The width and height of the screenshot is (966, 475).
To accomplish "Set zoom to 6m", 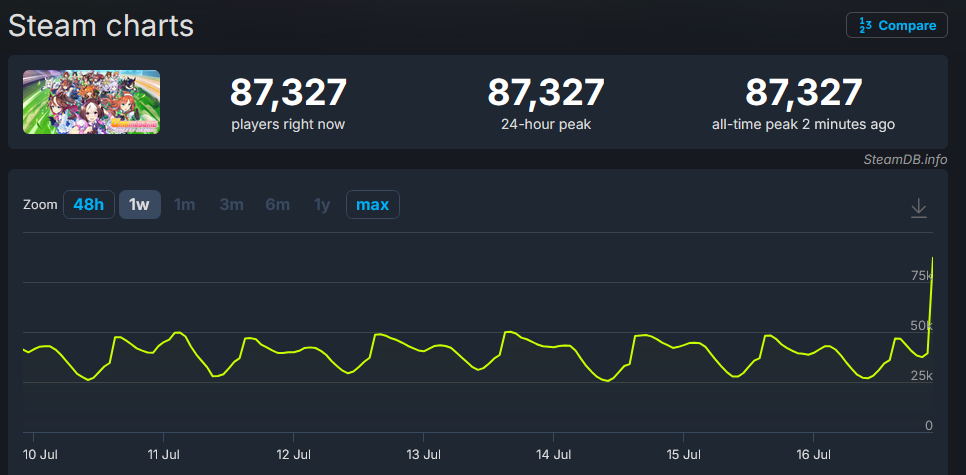I will coord(278,205).
